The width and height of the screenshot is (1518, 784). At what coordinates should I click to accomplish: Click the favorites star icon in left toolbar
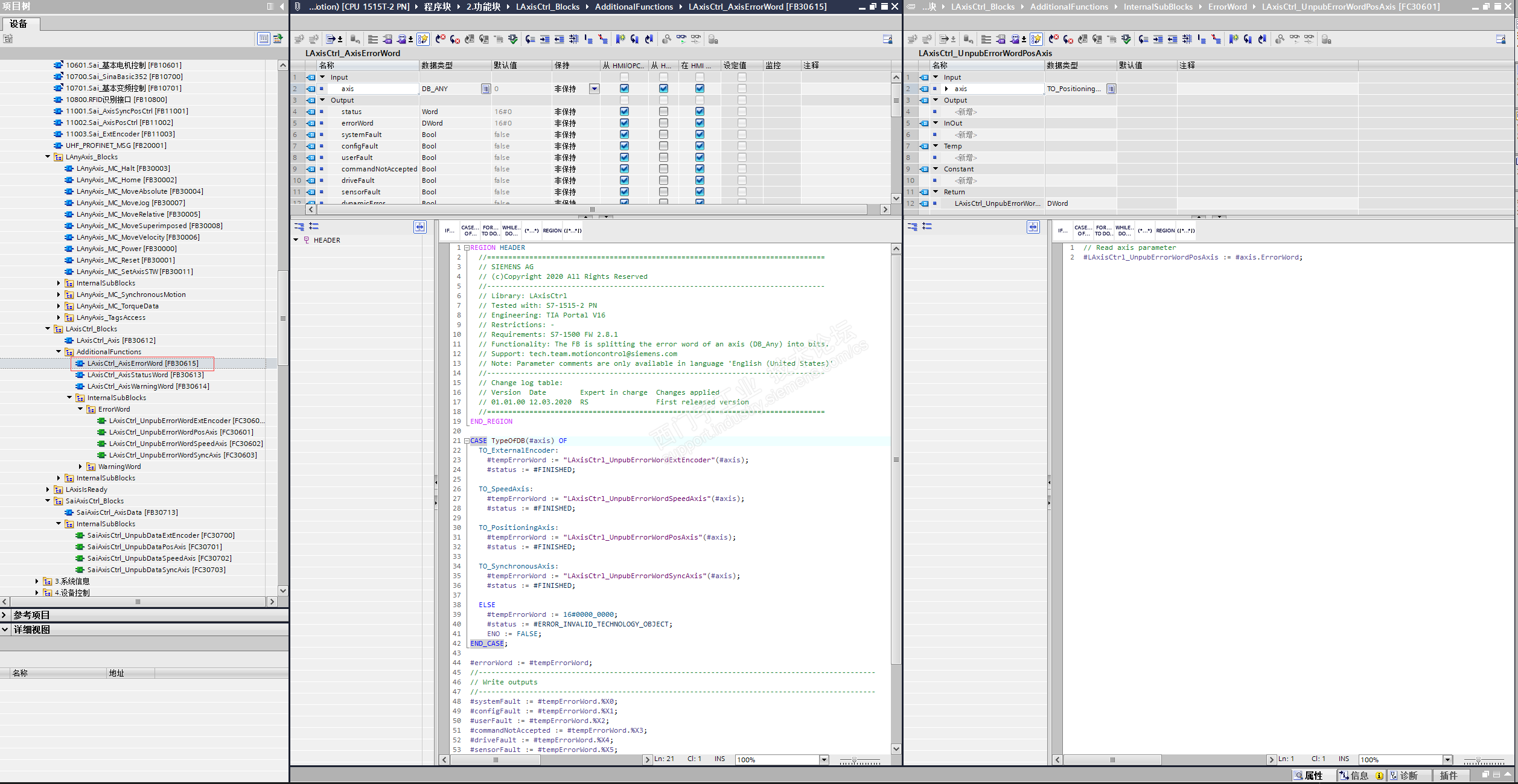point(423,39)
